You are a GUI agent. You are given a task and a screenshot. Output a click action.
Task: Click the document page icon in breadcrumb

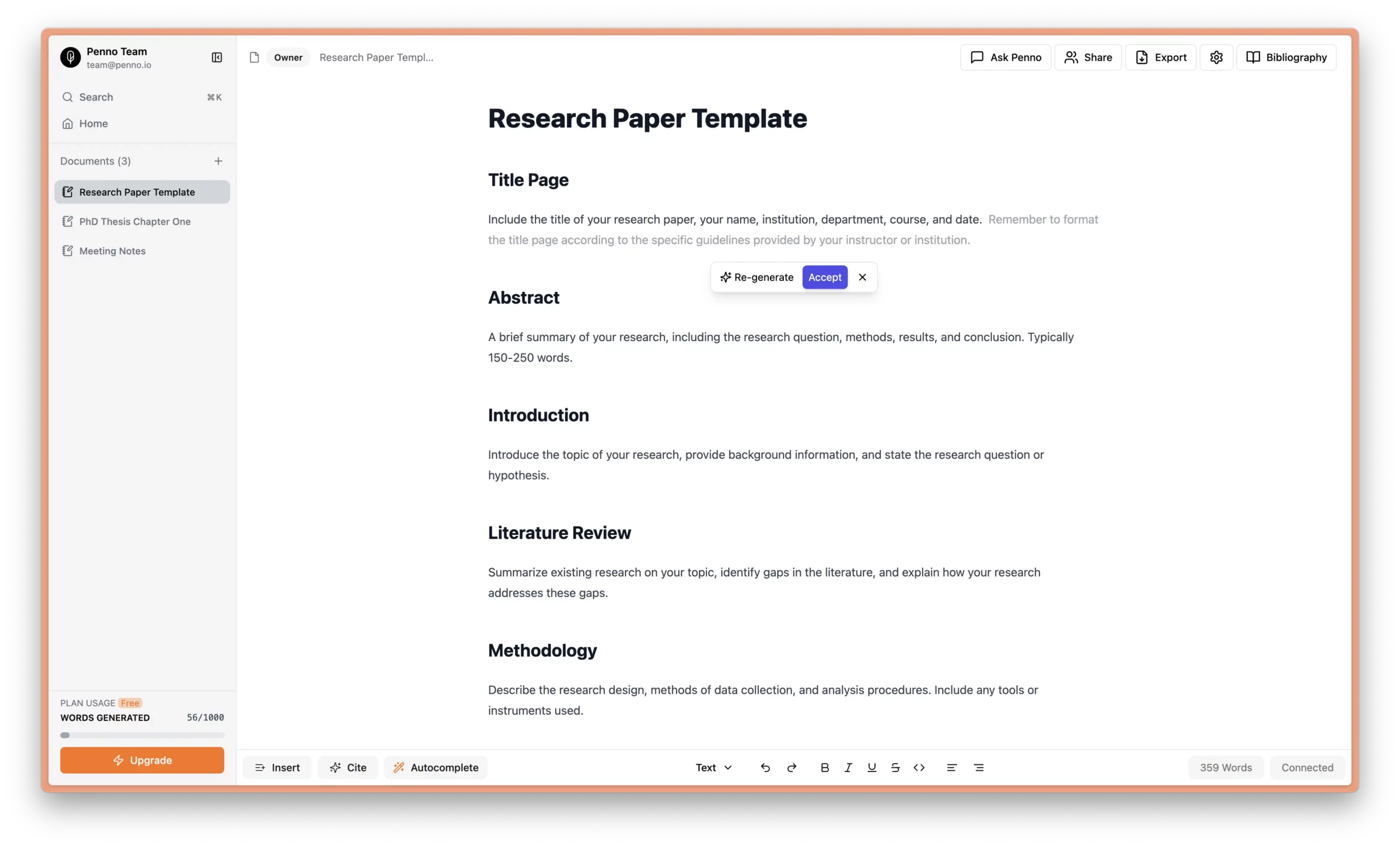pyautogui.click(x=254, y=57)
